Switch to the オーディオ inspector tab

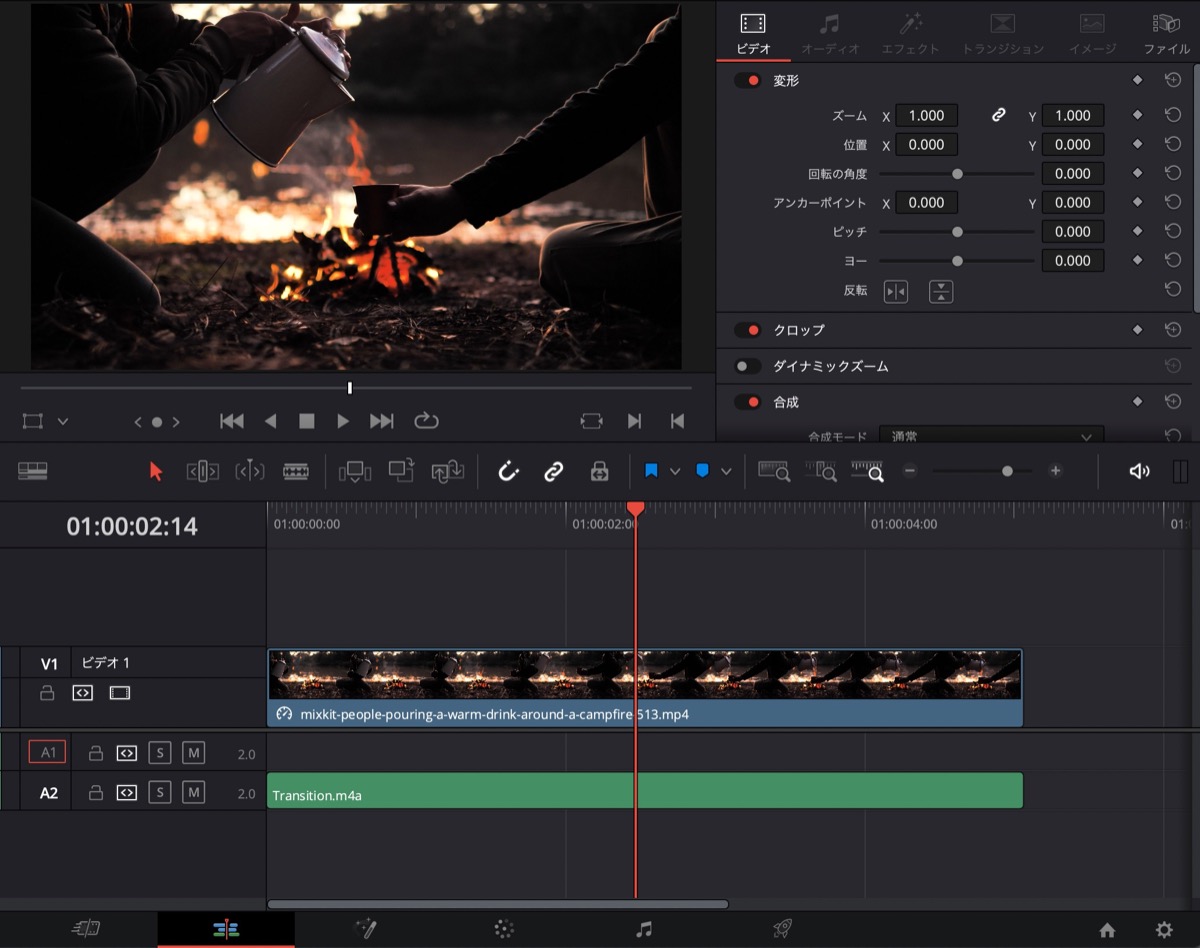[830, 33]
